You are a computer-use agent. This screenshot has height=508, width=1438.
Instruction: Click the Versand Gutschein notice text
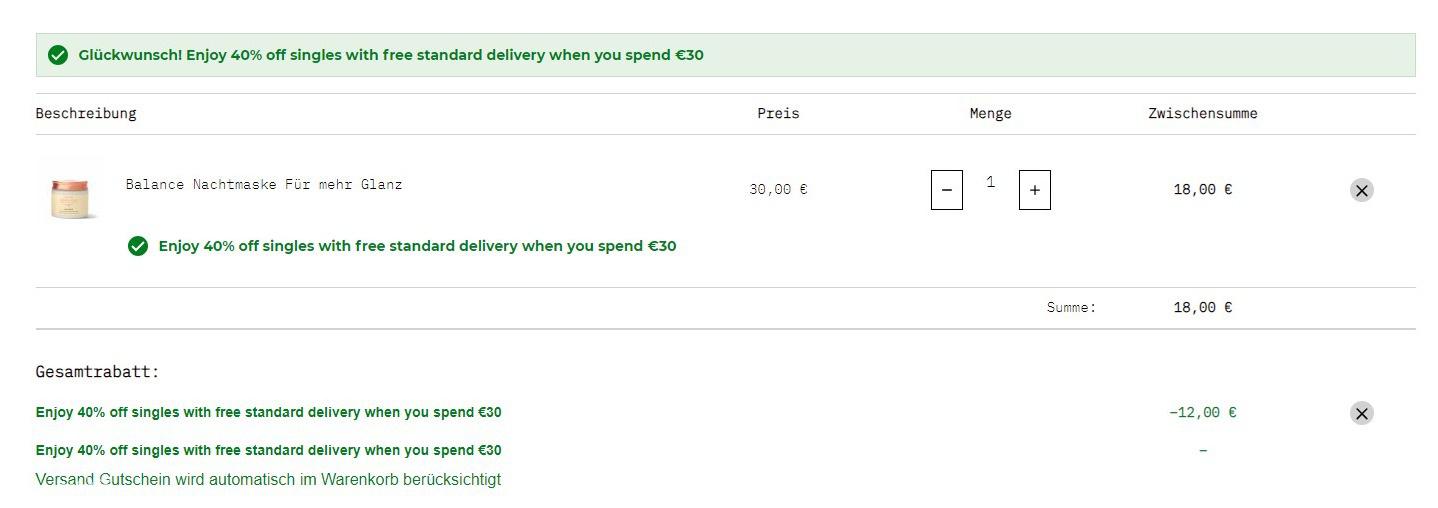[268, 479]
